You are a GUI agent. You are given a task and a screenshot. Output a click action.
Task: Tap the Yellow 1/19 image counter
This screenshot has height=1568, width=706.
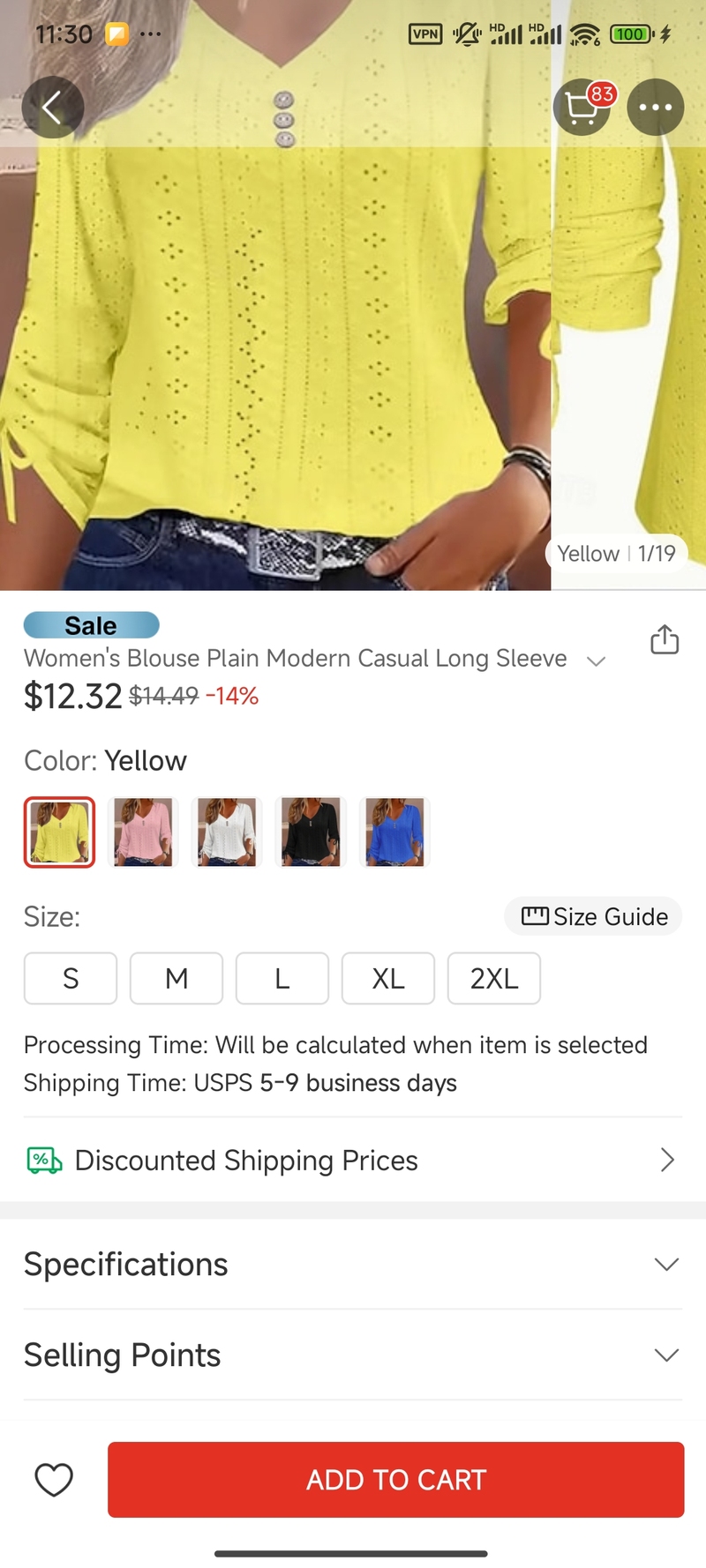[x=616, y=554]
